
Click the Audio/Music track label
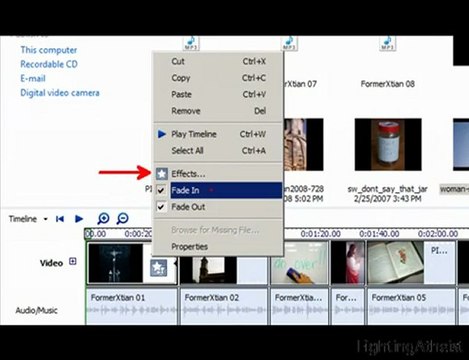(36, 311)
